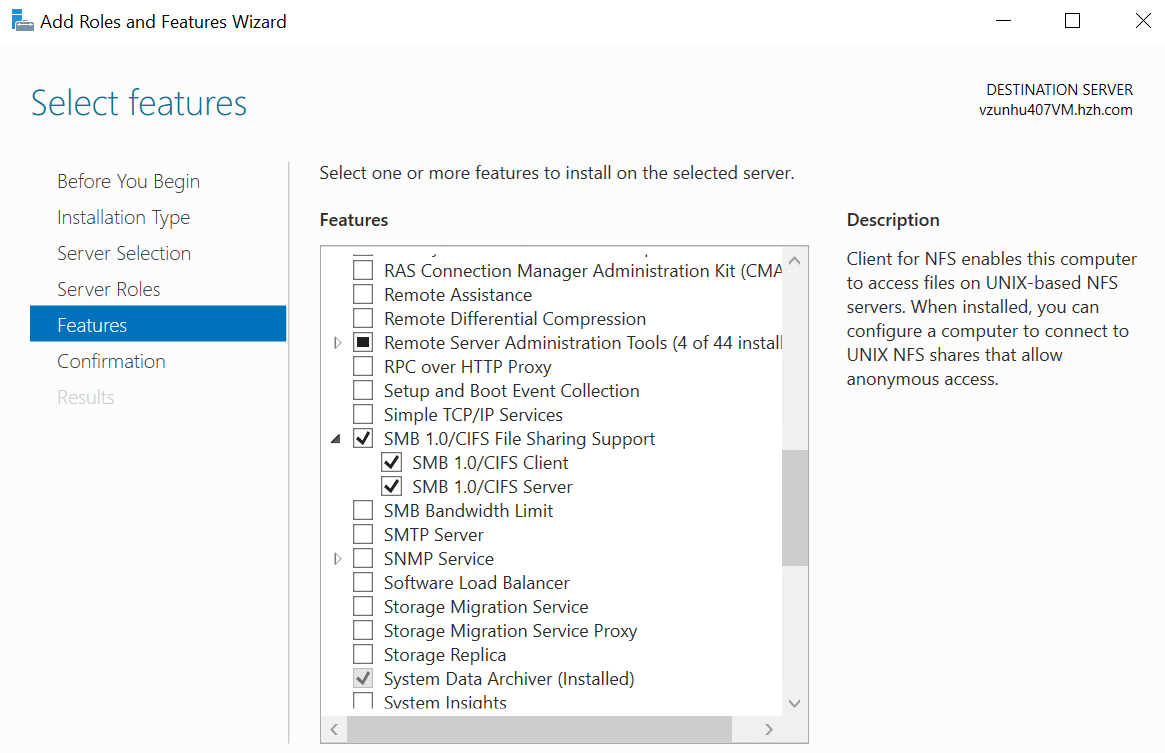Uncheck SMB 1.0/CIFS Client
1165x753 pixels.
(x=391, y=462)
